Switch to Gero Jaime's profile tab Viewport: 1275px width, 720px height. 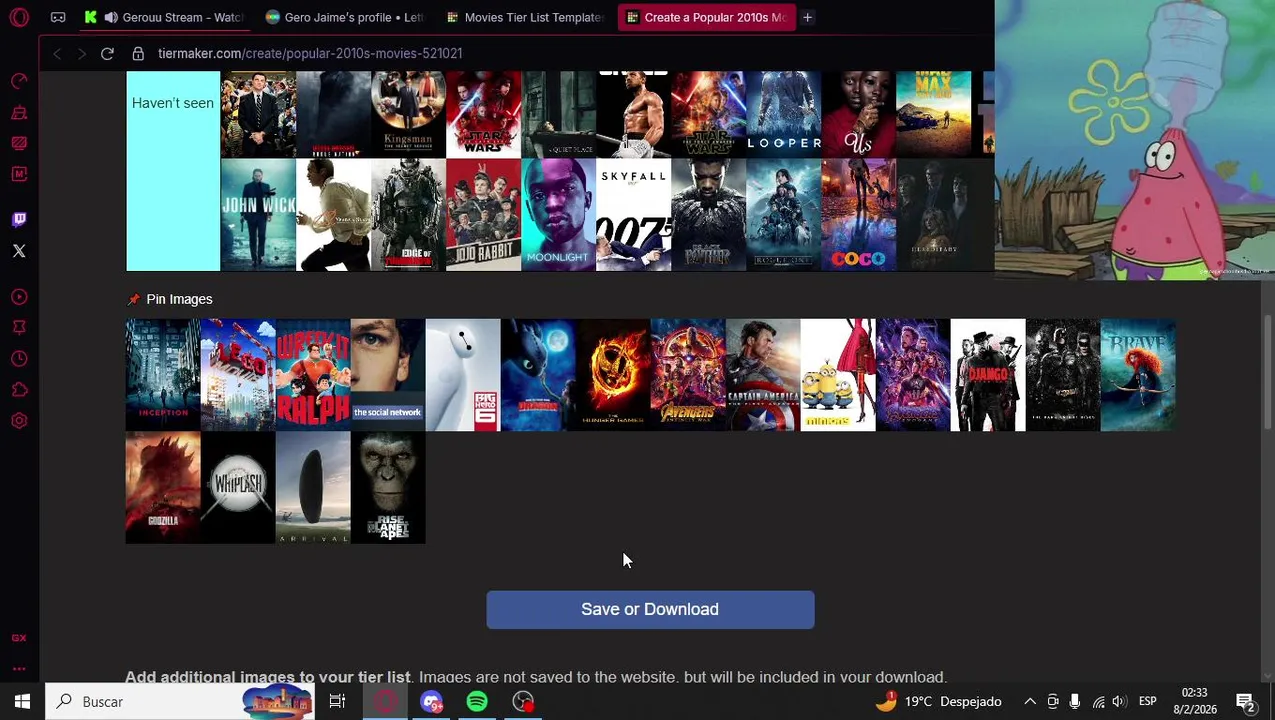click(x=346, y=17)
